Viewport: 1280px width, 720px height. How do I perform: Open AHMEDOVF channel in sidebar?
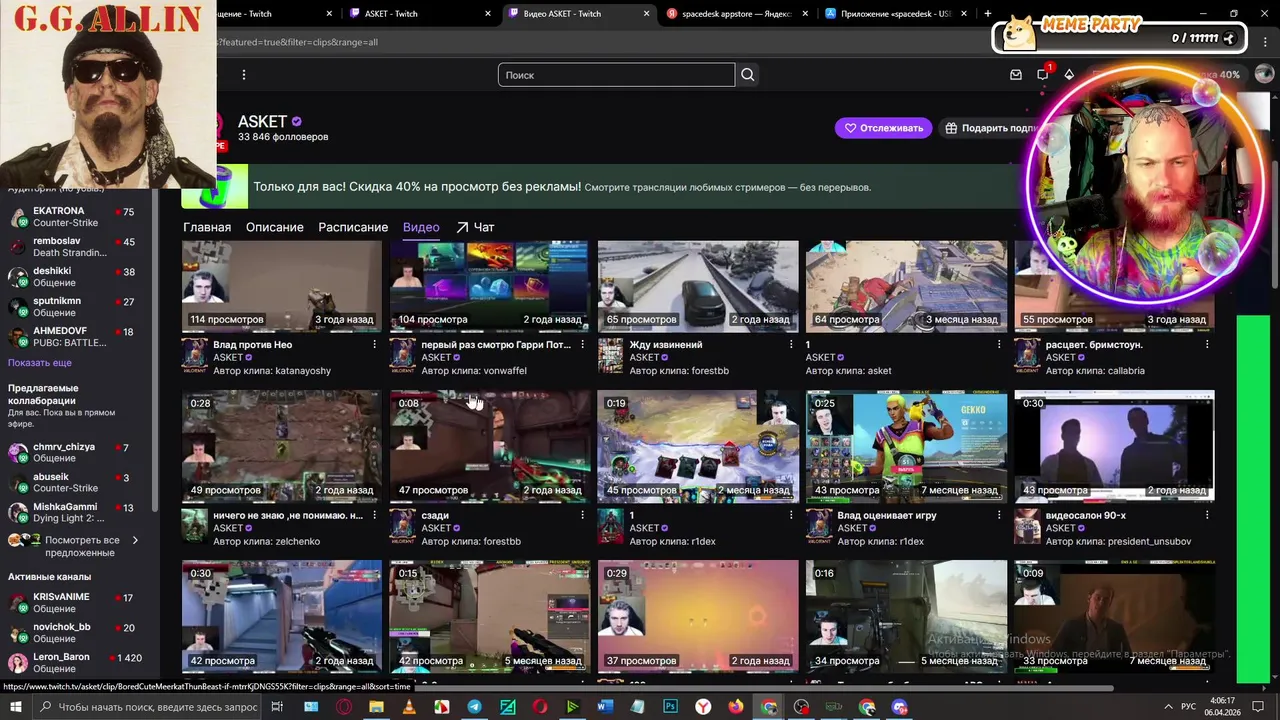74,337
